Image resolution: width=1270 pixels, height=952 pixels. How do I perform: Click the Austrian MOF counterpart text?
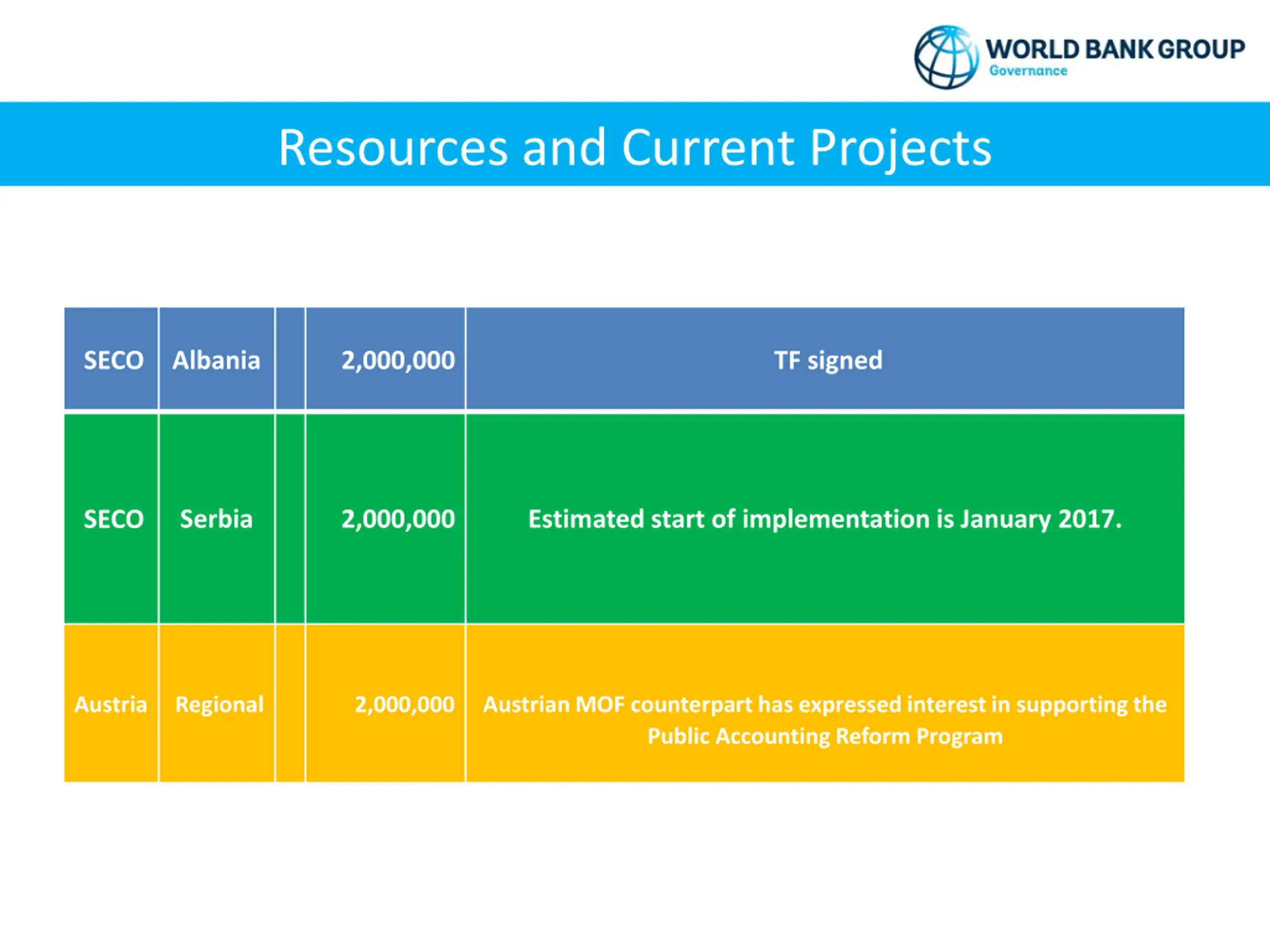tap(825, 720)
